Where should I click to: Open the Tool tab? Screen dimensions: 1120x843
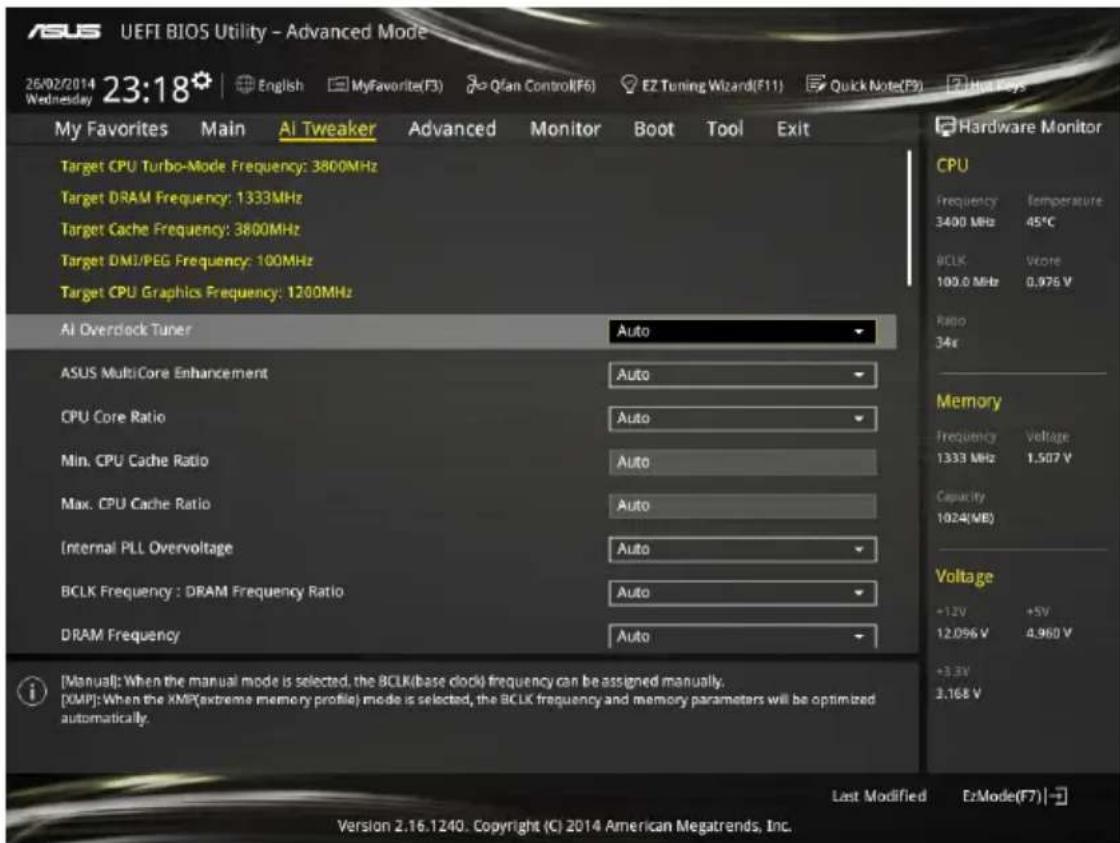click(725, 129)
